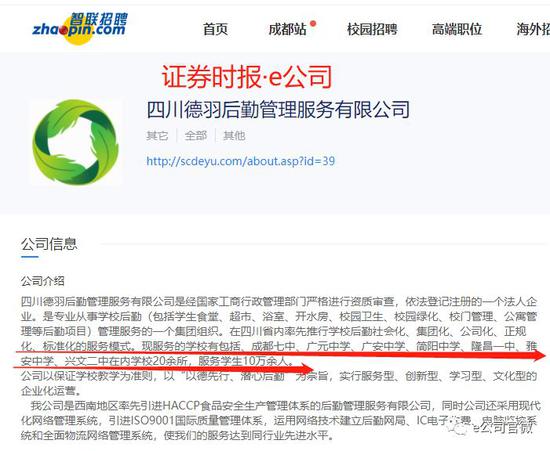Click the 四川德羽后勤管理服务有限公司 company title
550x451 pixels.
278,109
